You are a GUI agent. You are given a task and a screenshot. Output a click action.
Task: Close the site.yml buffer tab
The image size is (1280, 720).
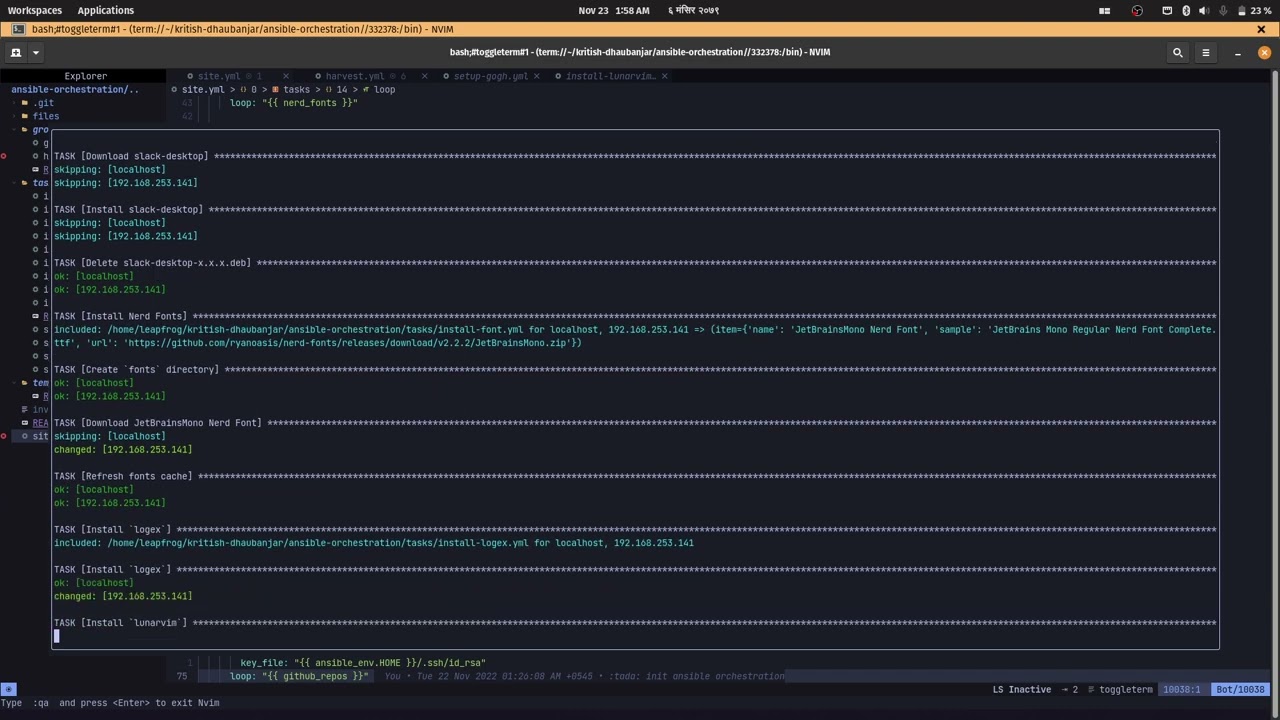click(x=285, y=76)
